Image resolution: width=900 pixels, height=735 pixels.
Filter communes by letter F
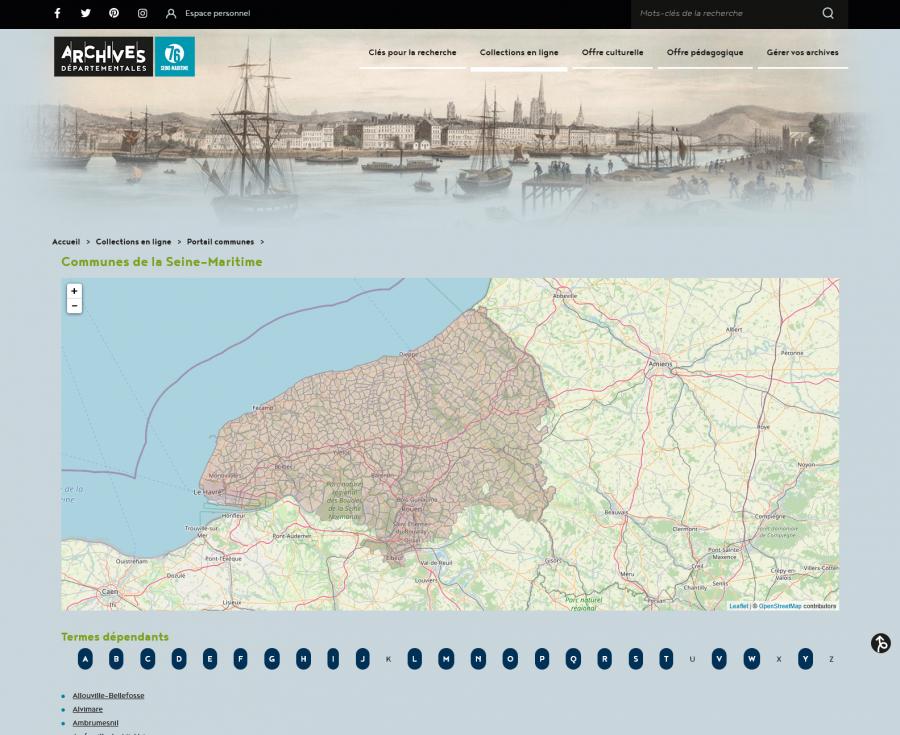point(240,659)
